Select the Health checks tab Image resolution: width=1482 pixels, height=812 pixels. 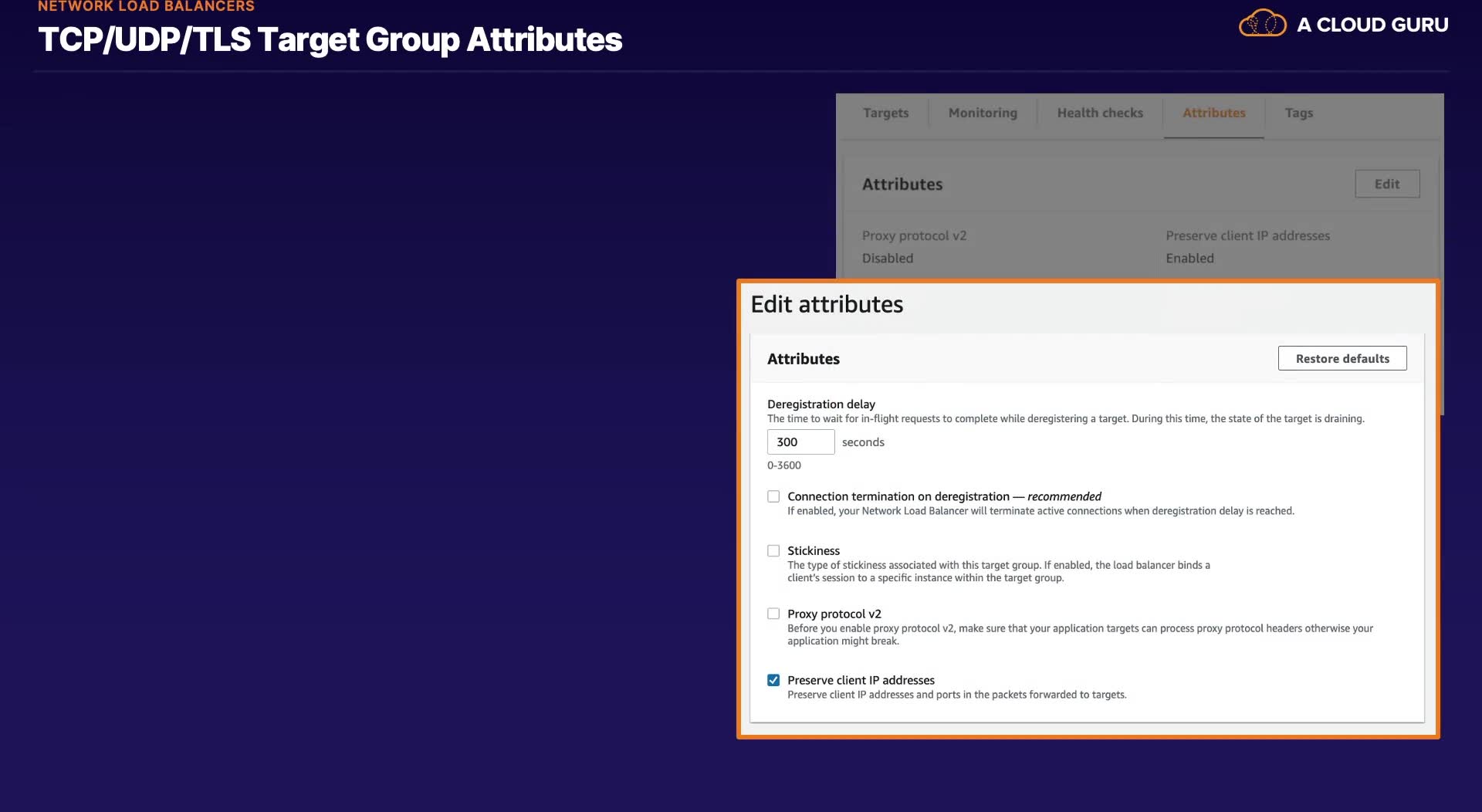[1100, 113]
